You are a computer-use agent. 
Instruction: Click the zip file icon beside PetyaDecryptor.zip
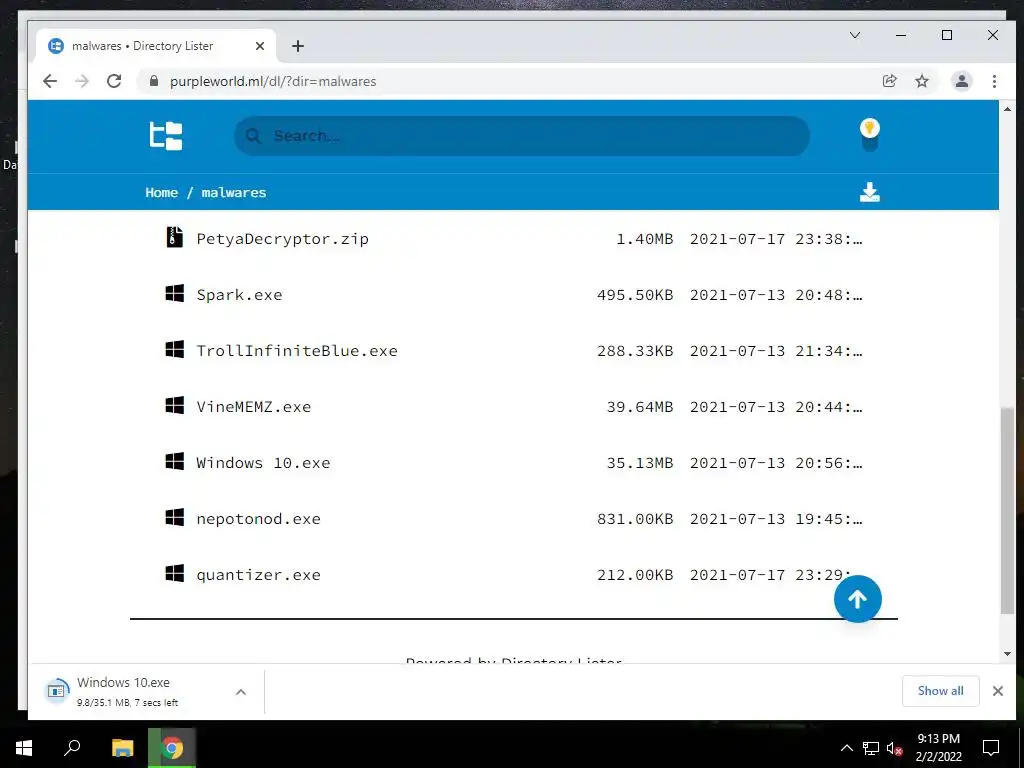(x=174, y=237)
